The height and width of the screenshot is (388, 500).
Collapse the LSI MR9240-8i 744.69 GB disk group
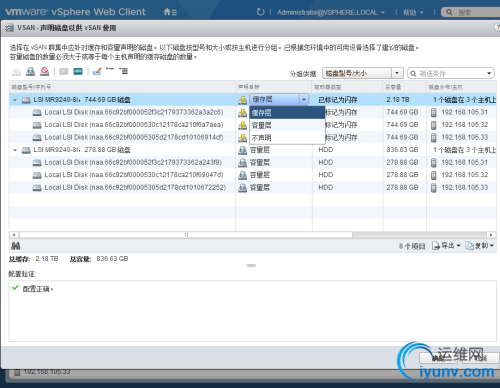coord(15,100)
